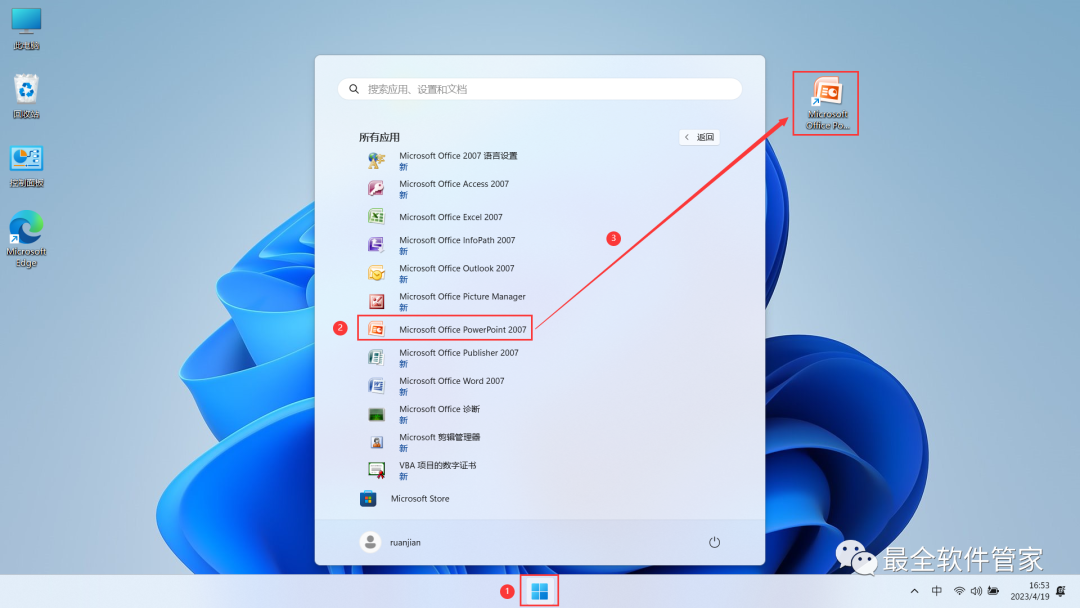Select the Recycle Bin desktop icon
1080x608 pixels.
click(26, 96)
